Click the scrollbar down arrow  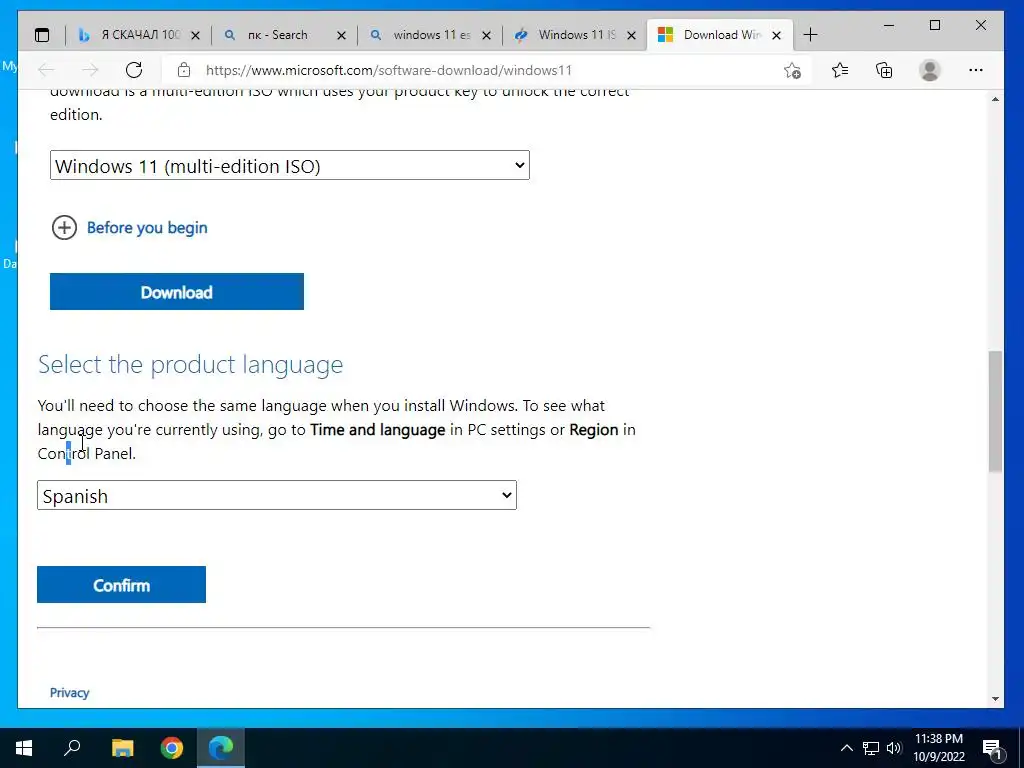(995, 699)
